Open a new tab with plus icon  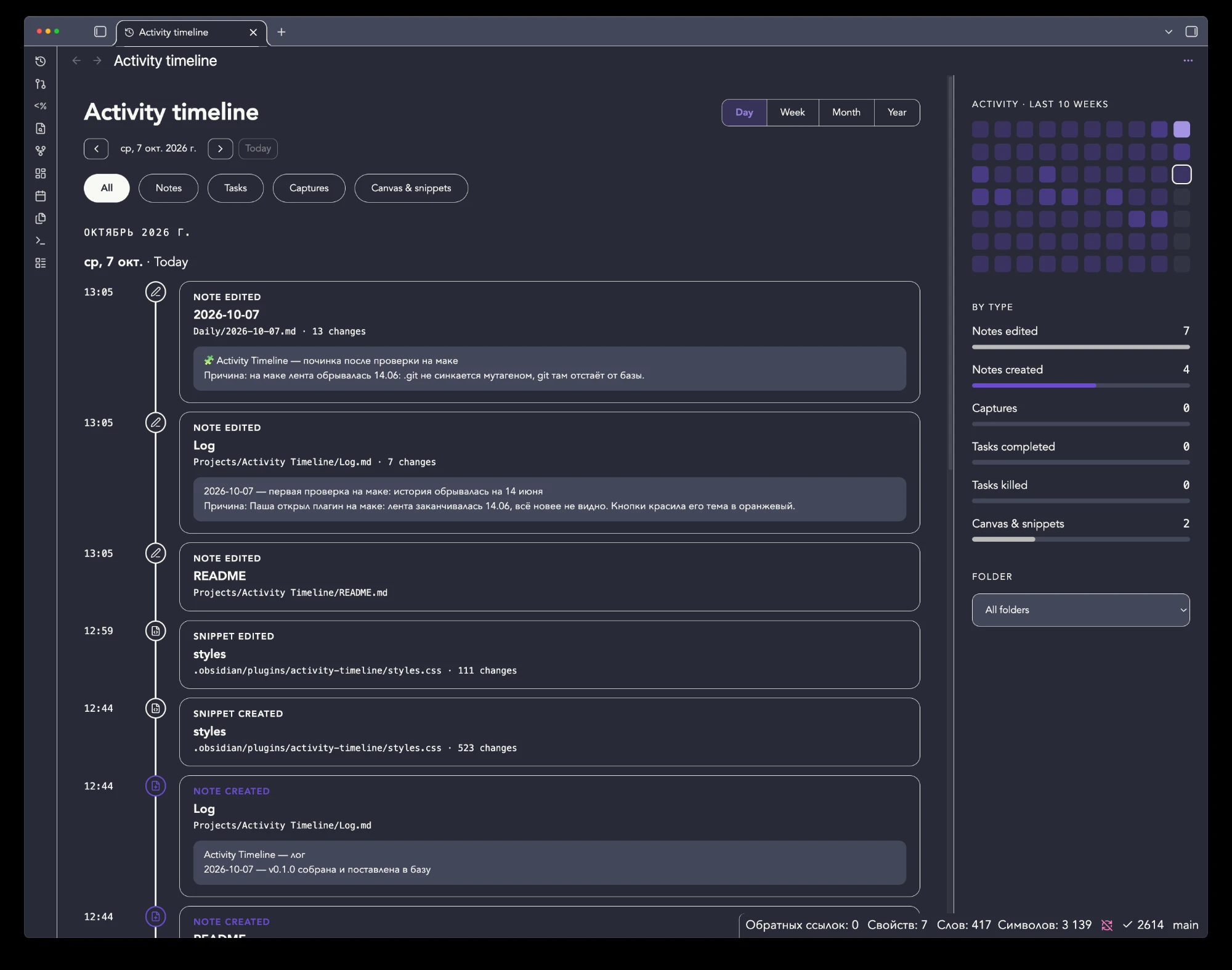click(282, 31)
